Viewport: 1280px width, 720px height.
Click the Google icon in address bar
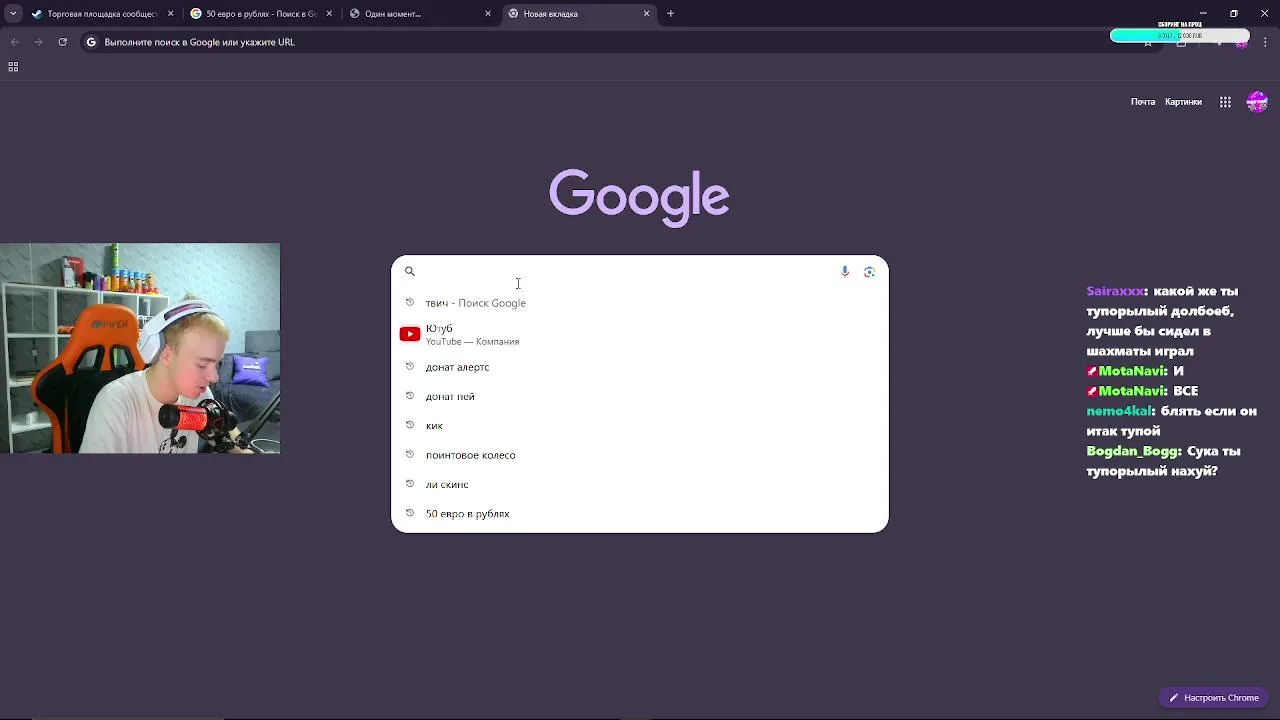(91, 42)
